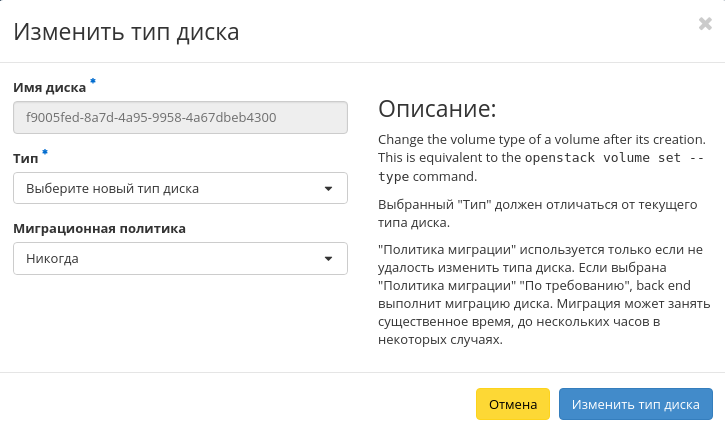This screenshot has height=431, width=725.
Task: Click the arrow icon of the Тип dropdown
Action: pyautogui.click(x=329, y=188)
